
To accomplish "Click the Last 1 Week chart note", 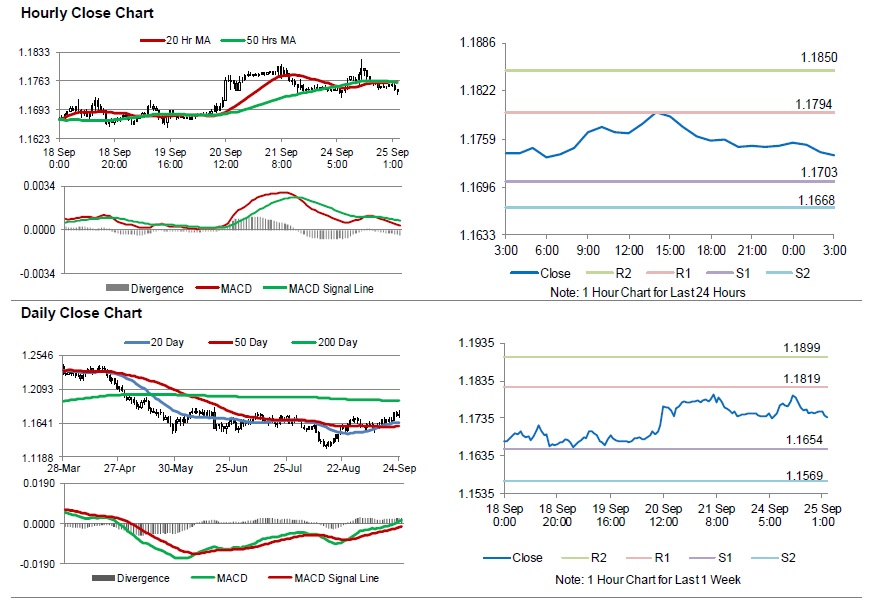I will (648, 580).
